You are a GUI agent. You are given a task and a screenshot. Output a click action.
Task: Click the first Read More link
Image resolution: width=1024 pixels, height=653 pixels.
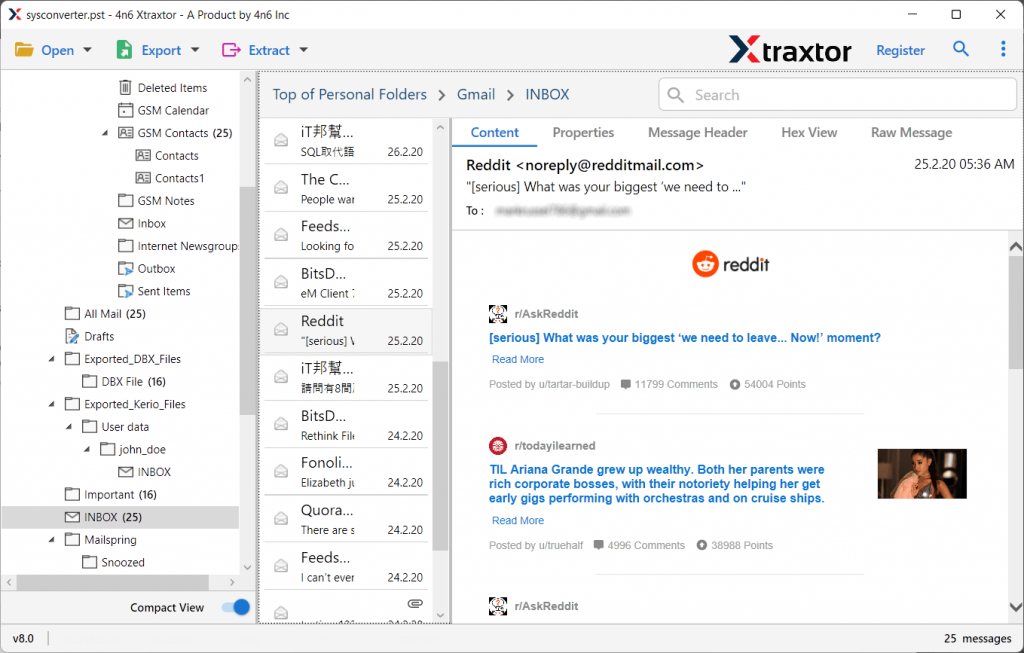coord(518,359)
